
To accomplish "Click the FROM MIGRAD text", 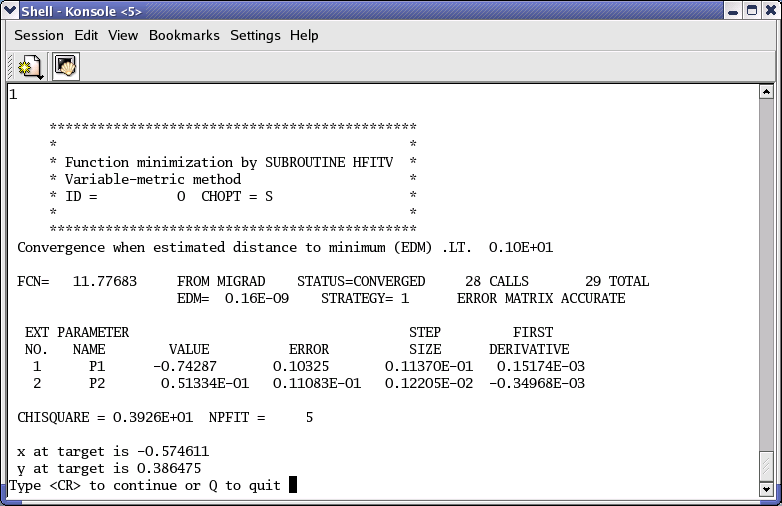I will (x=221, y=282).
